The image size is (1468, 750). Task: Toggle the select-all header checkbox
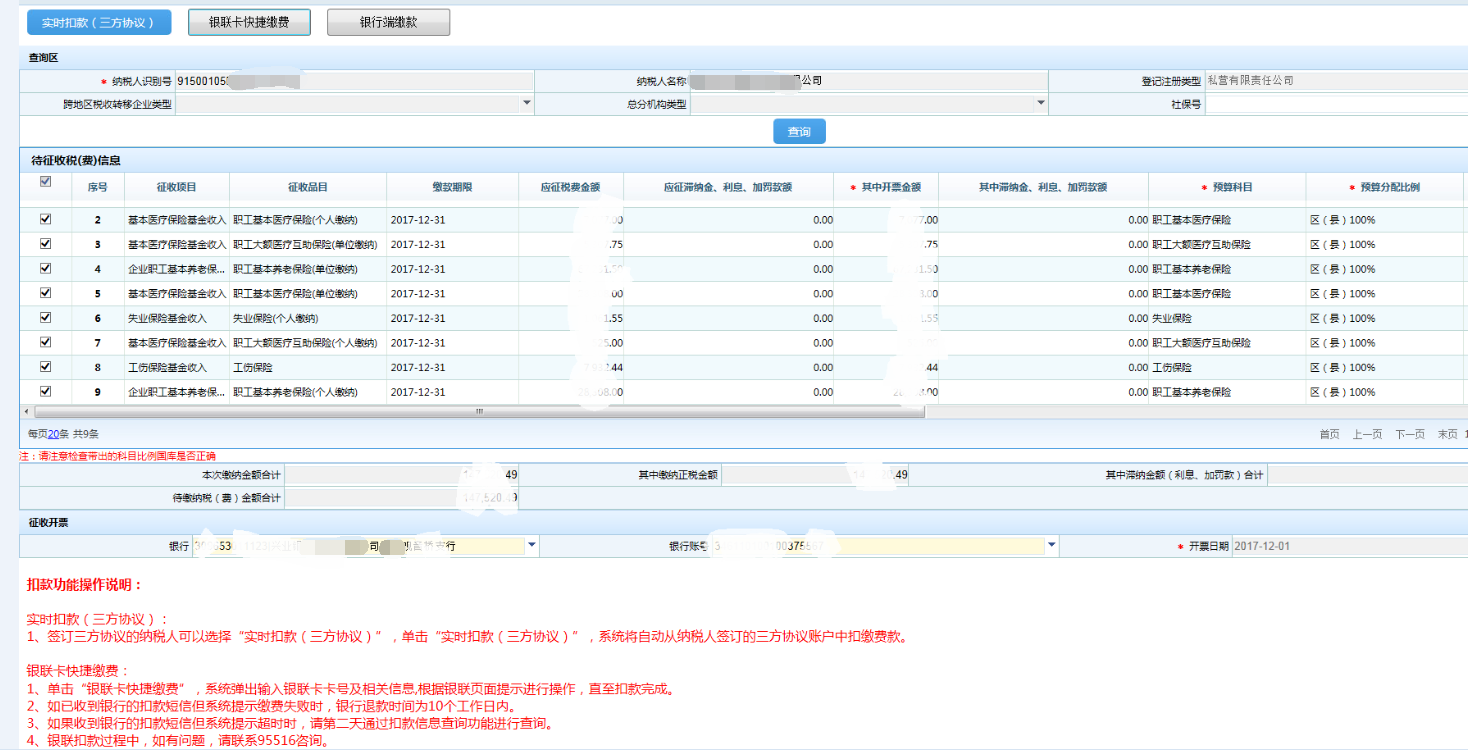[x=45, y=182]
